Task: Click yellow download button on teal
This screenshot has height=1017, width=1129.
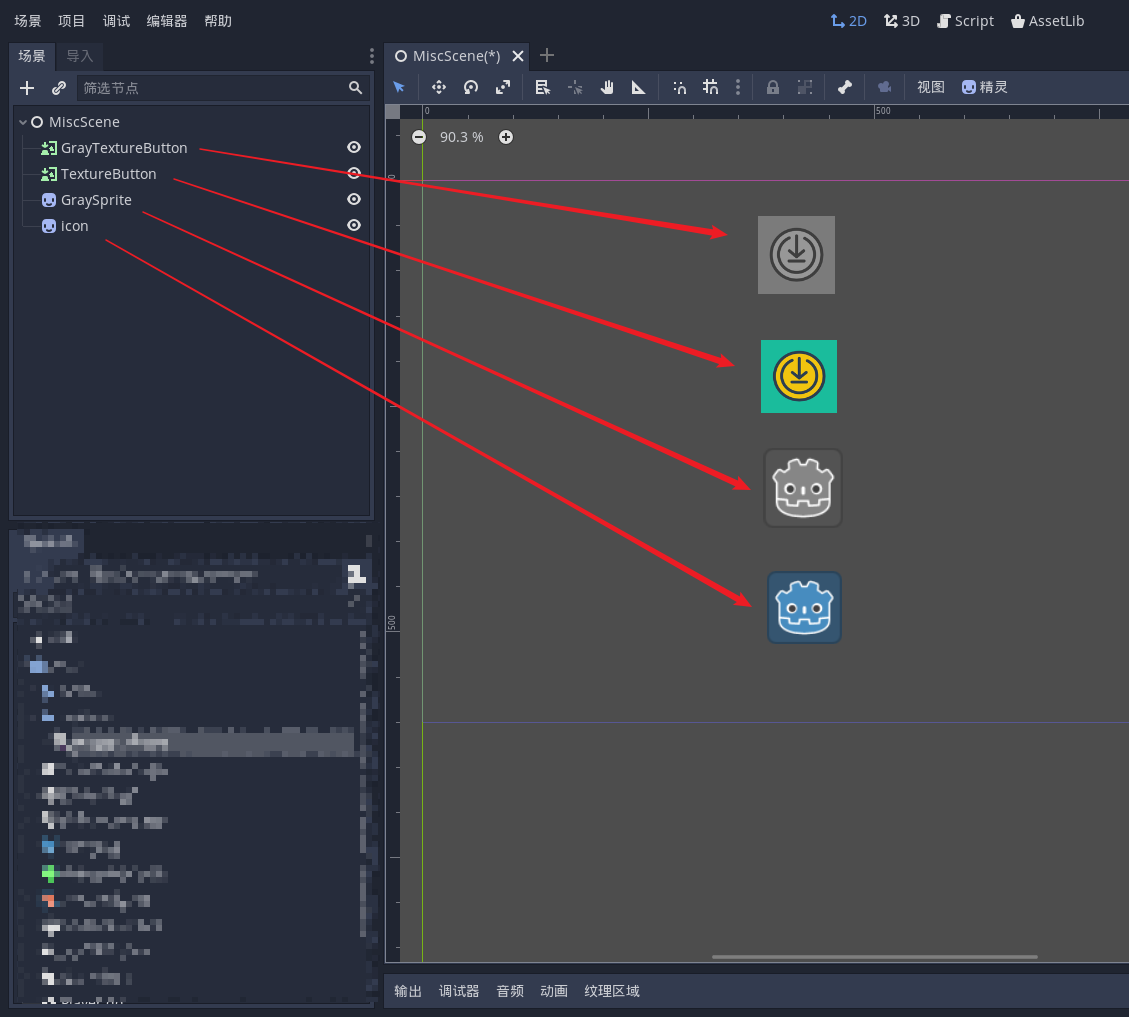Action: [x=799, y=377]
